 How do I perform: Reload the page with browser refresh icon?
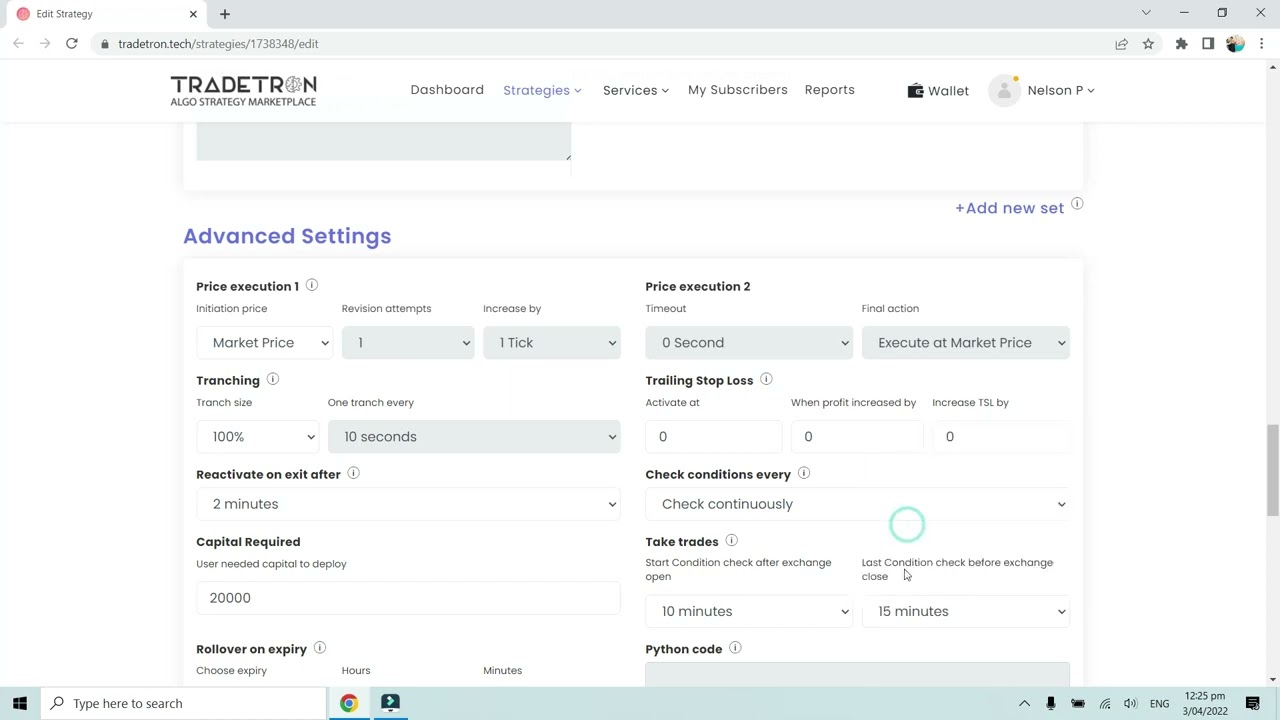pos(72,44)
